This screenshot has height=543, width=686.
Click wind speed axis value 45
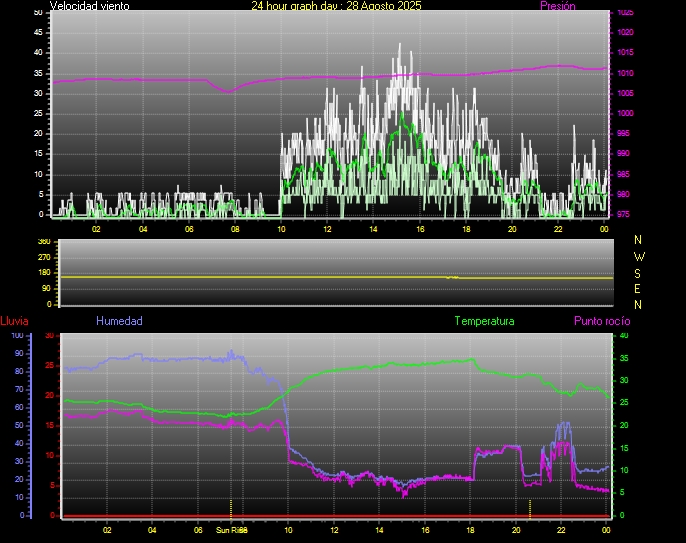pyautogui.click(x=38, y=32)
